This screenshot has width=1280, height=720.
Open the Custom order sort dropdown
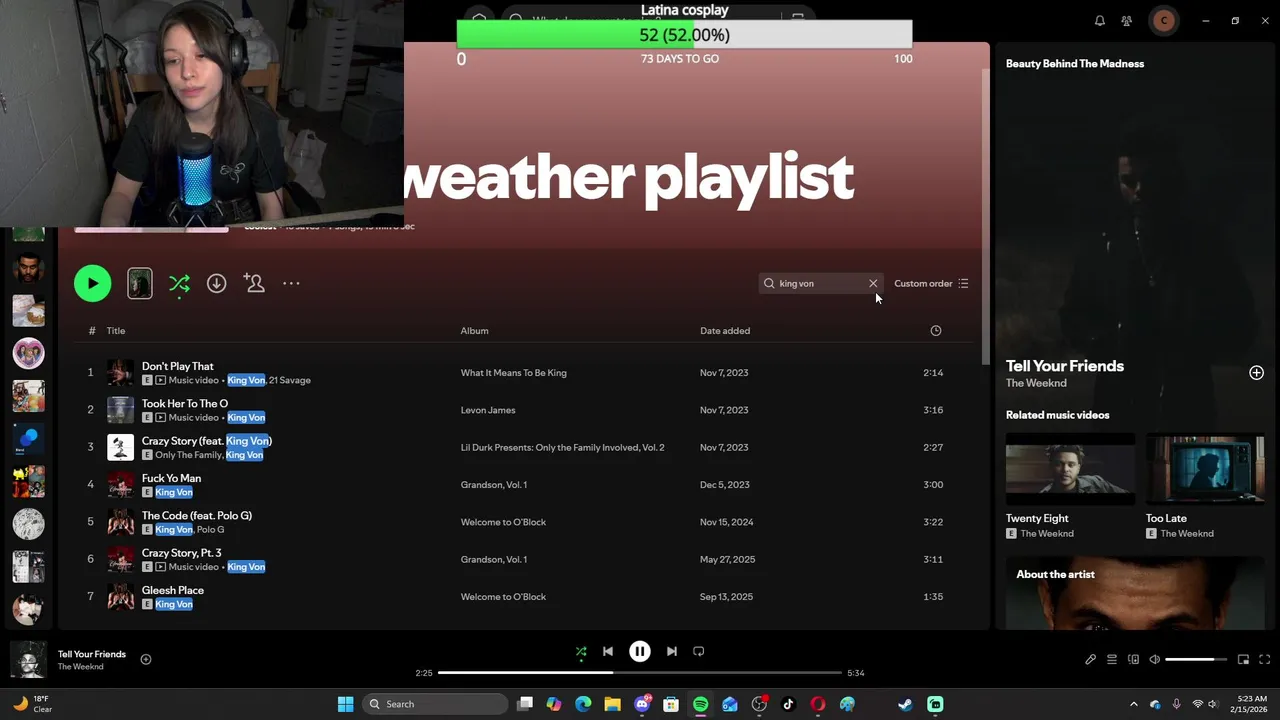[931, 284]
